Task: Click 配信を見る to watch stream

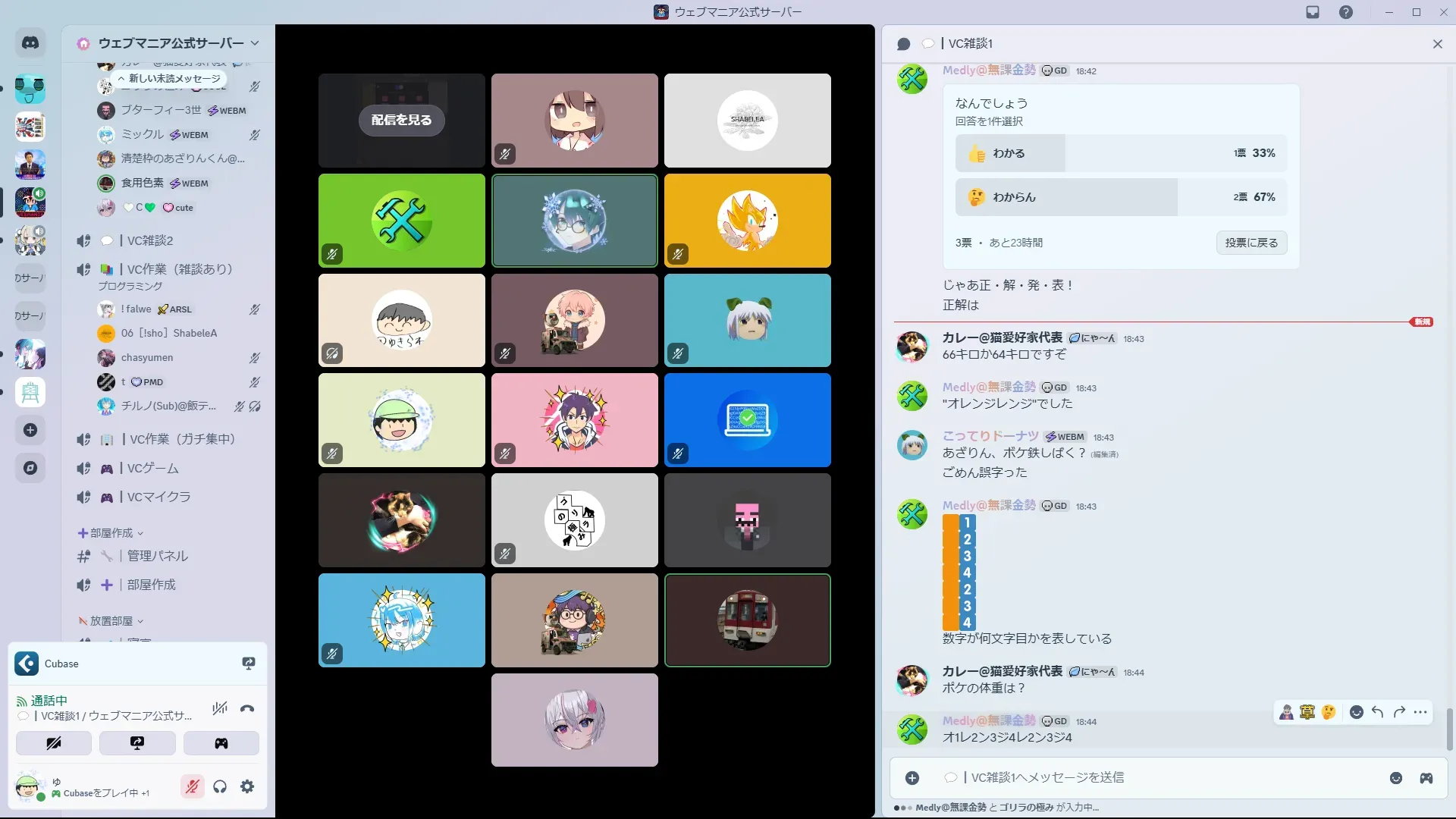Action: point(401,120)
